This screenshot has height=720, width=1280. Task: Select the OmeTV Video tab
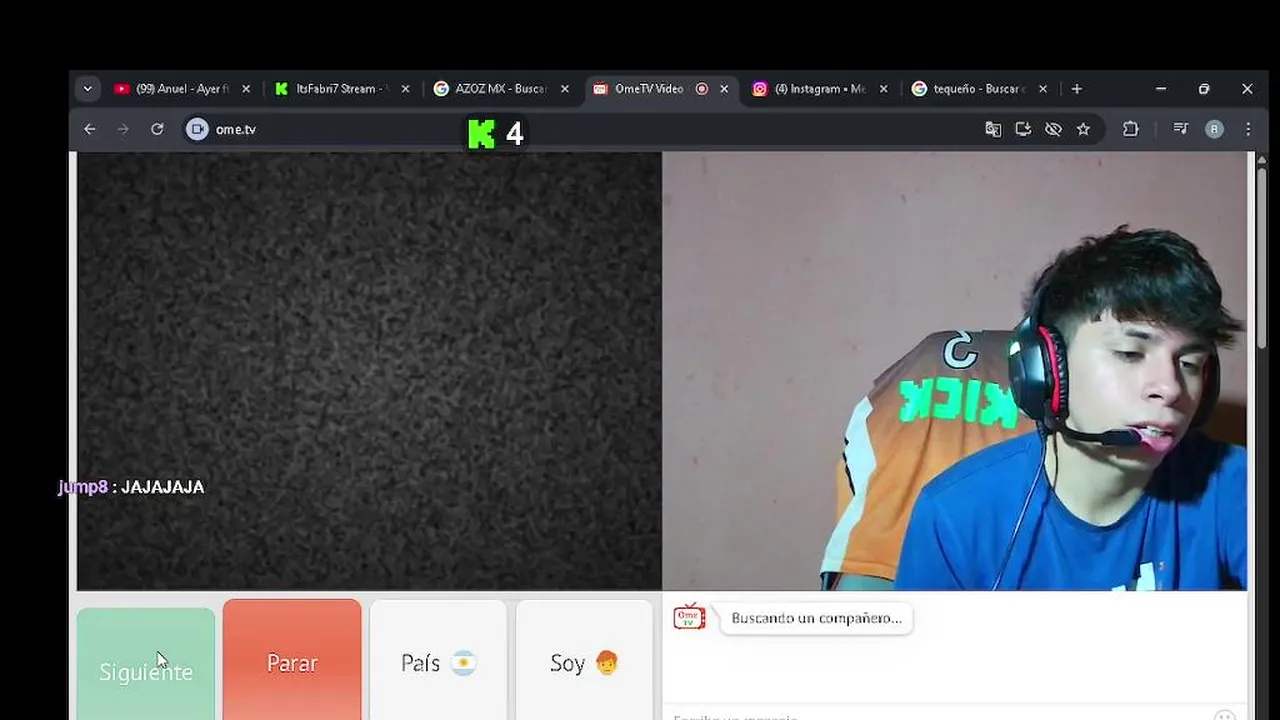660,89
